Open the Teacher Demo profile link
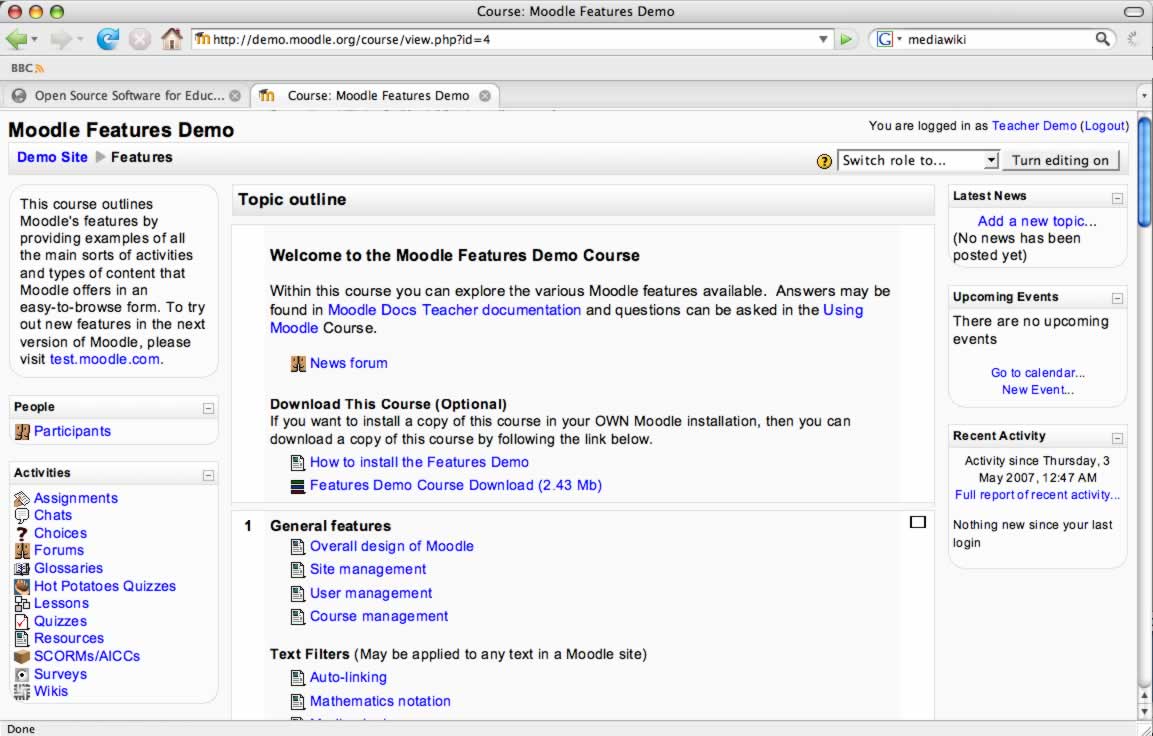Viewport: 1153px width, 736px height. tap(1034, 126)
